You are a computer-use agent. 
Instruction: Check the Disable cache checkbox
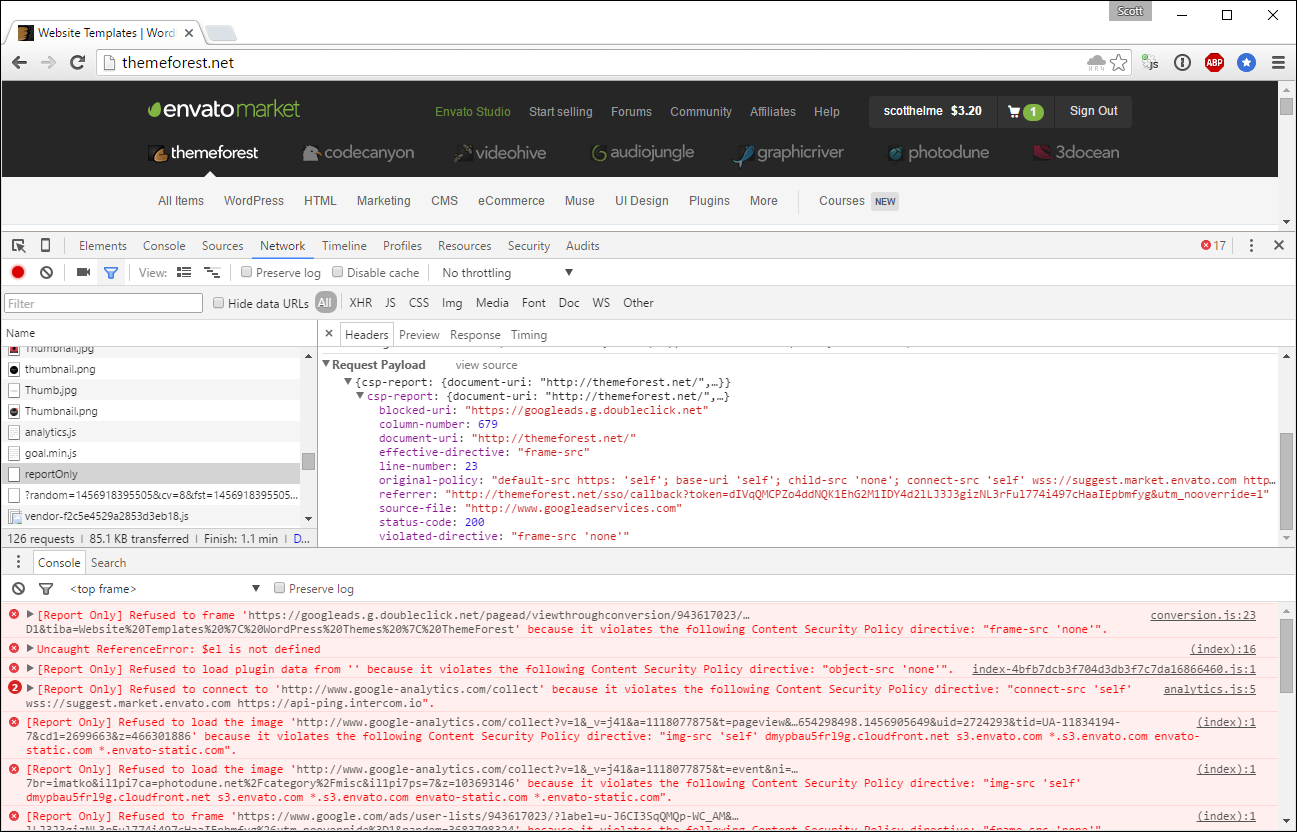(337, 271)
